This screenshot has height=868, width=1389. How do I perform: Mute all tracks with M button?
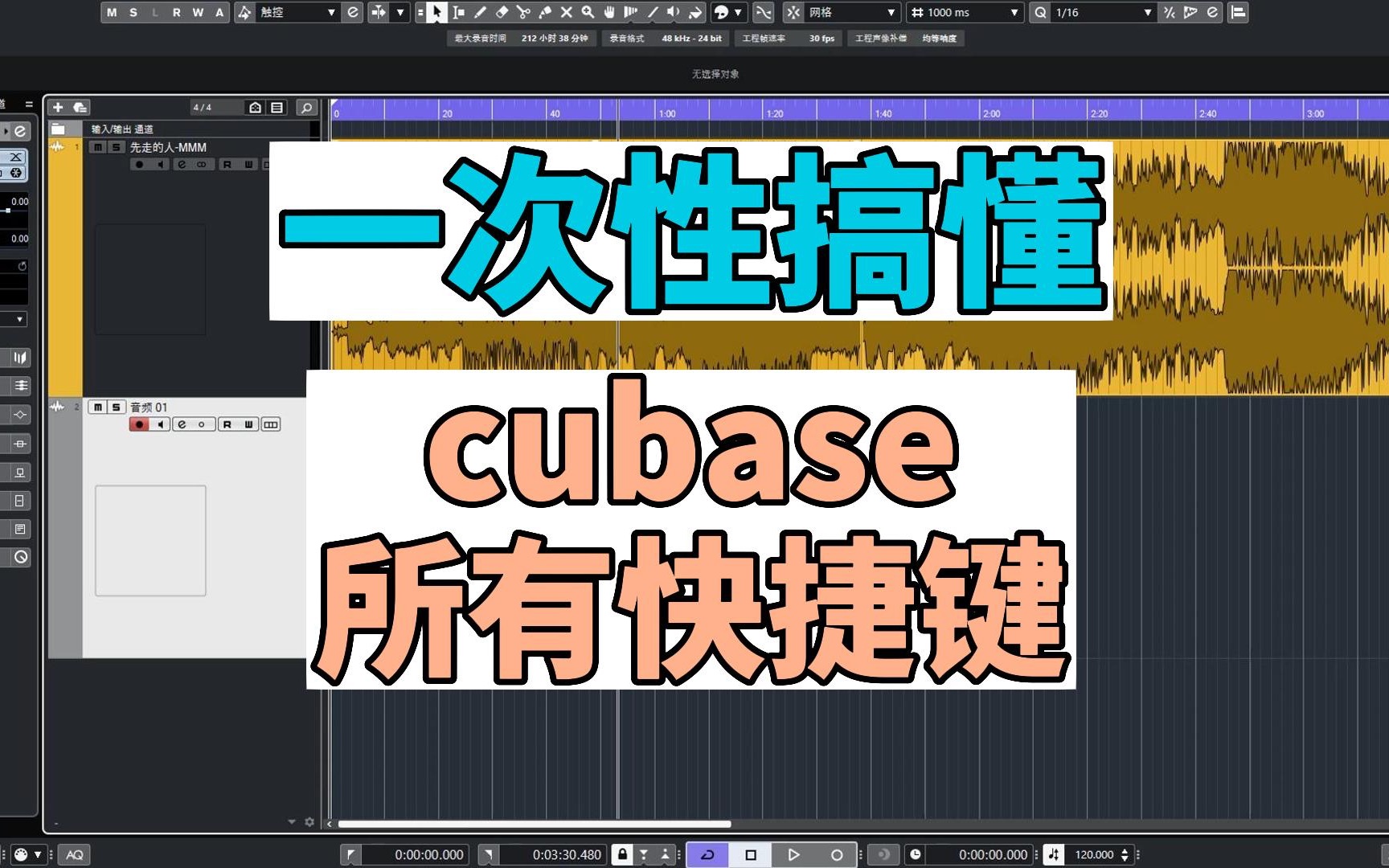112,12
